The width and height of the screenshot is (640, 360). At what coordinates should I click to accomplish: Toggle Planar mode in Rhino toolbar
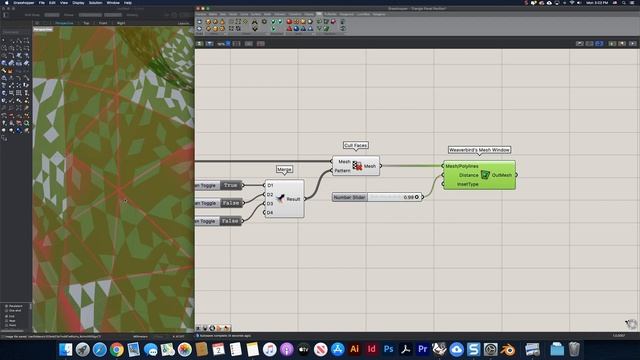pyautogui.click(x=69, y=15)
